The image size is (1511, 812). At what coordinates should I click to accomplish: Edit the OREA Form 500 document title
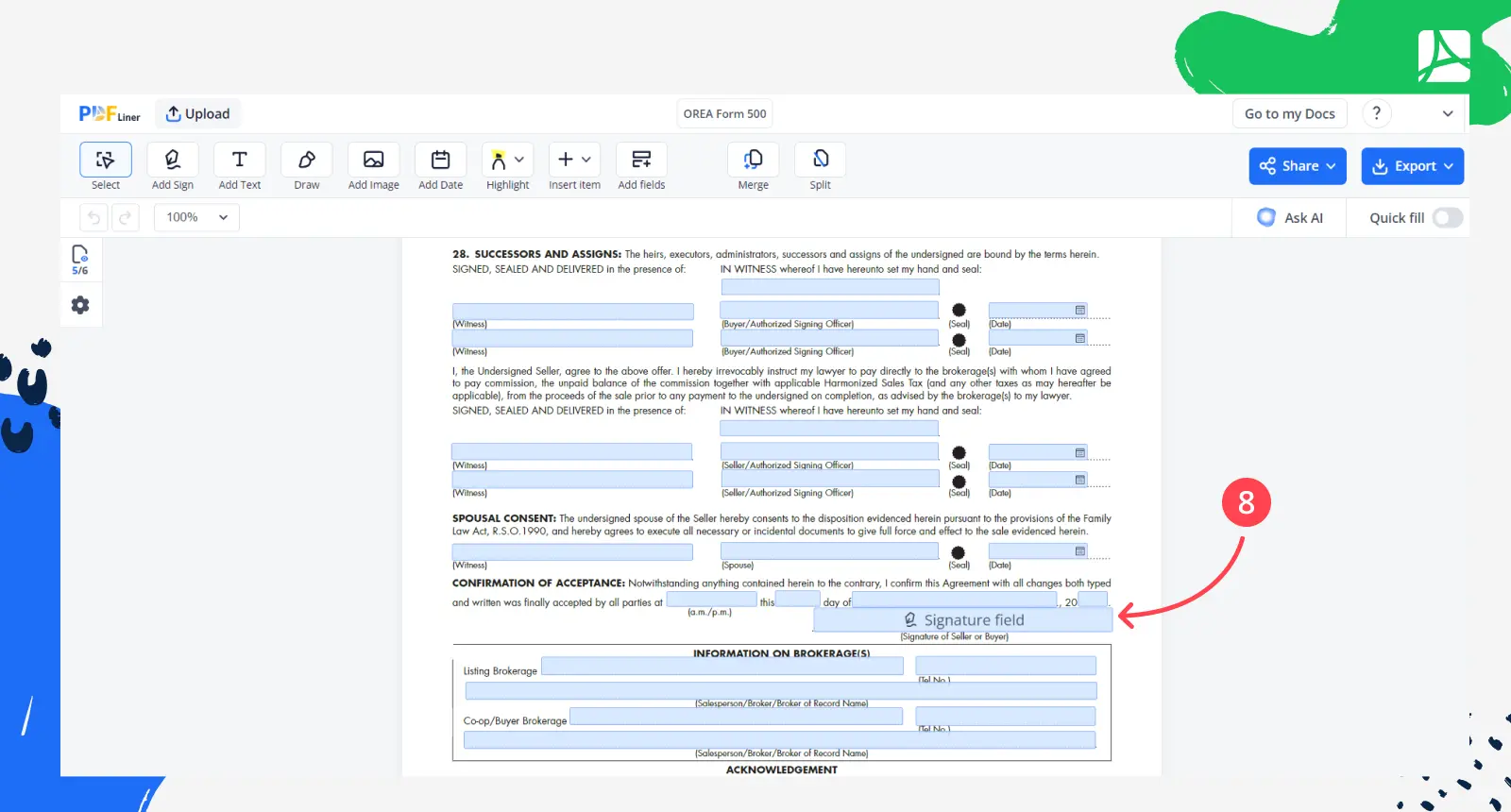click(725, 113)
